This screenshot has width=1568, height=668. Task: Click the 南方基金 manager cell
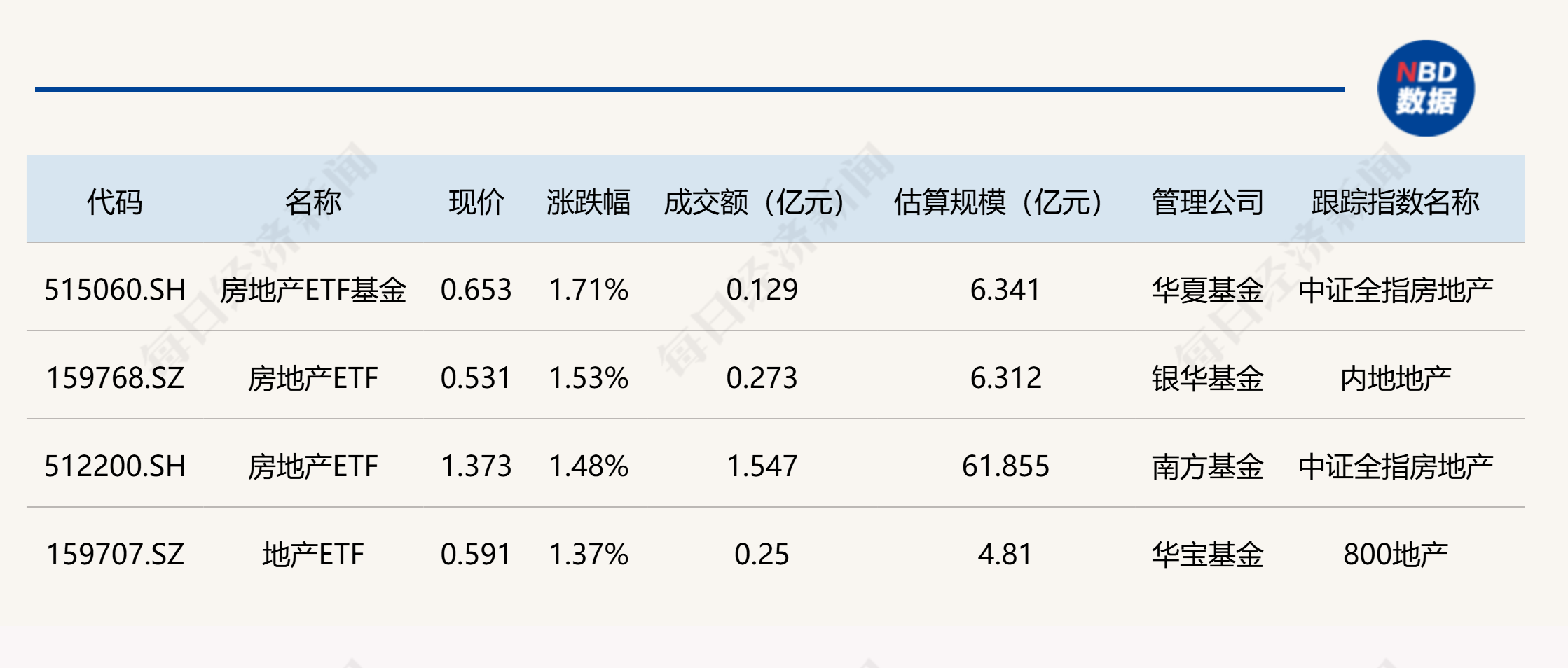click(x=1207, y=466)
